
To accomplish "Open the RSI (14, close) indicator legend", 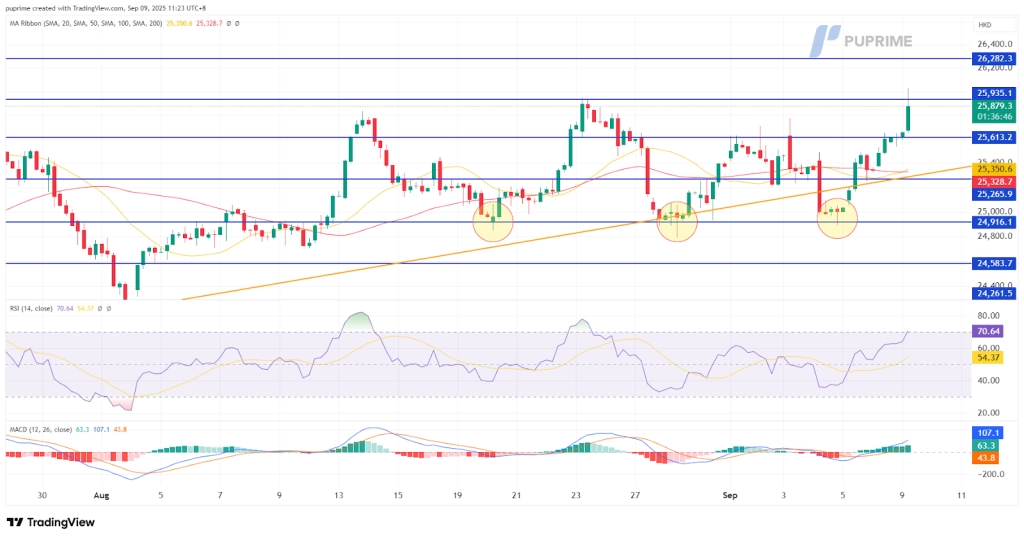I will [x=30, y=309].
